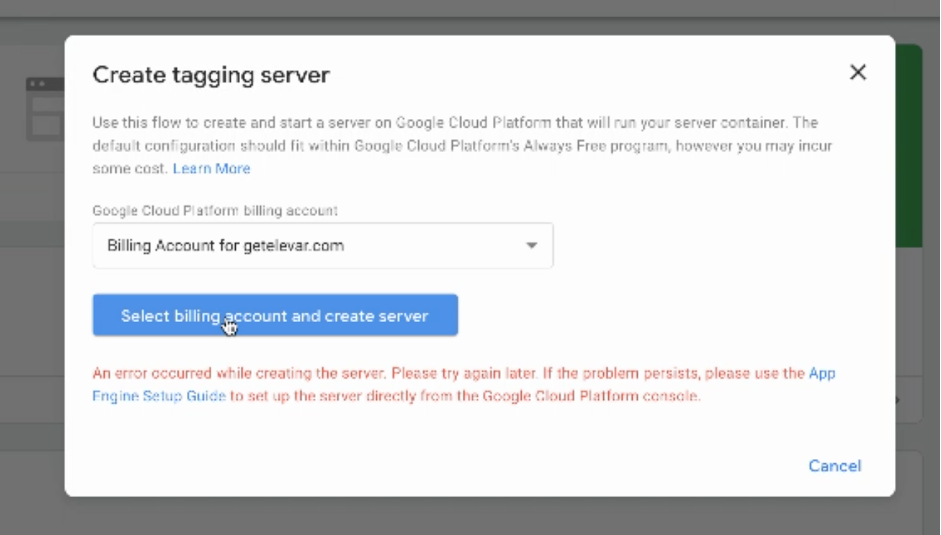Click the window thumbnail icon behind dialog
941x535 pixels.
pos(45,109)
